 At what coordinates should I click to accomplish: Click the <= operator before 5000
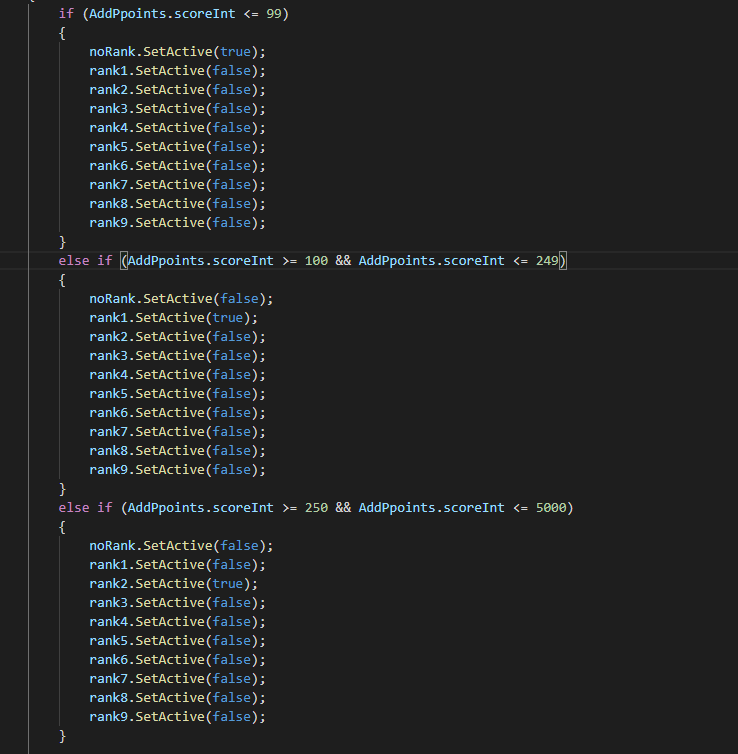(x=520, y=507)
